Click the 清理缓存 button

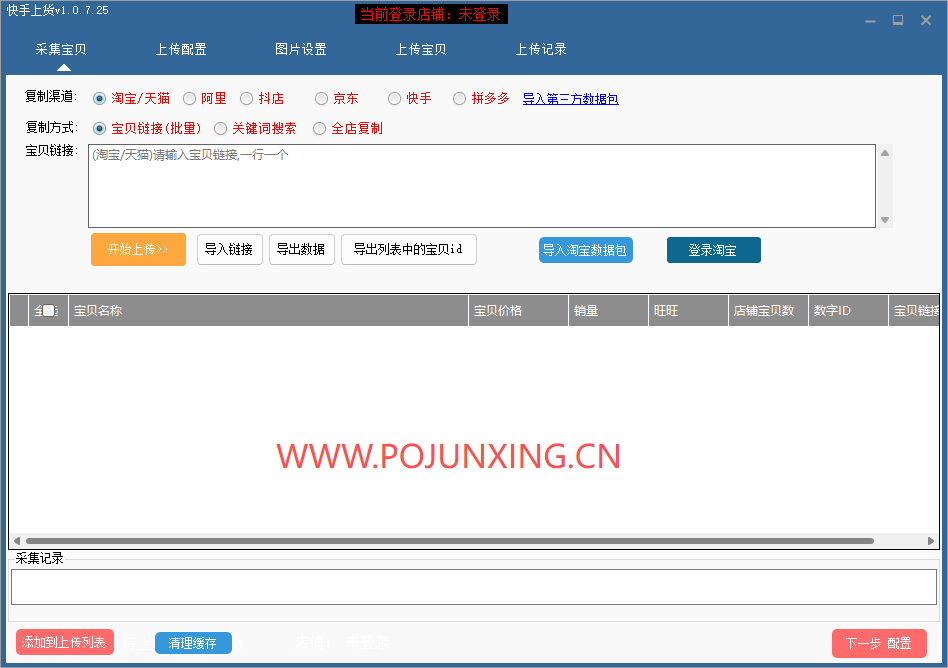pos(193,643)
